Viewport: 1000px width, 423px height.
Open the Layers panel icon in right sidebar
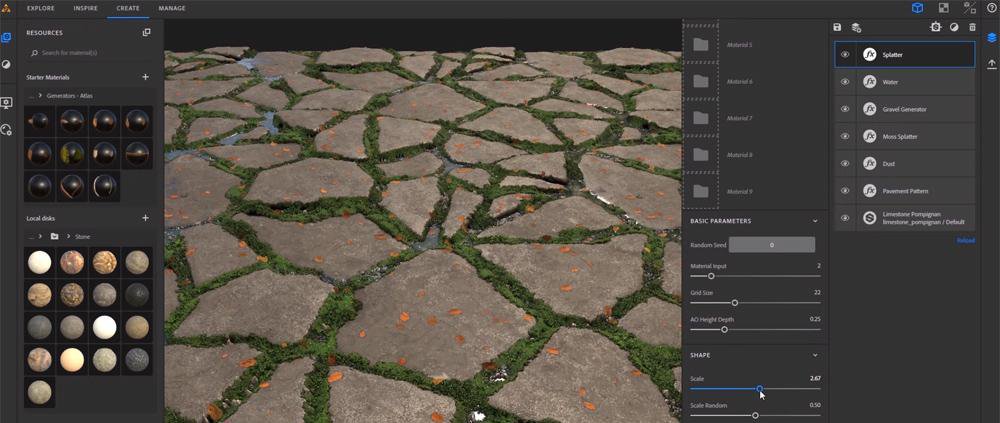coord(991,37)
